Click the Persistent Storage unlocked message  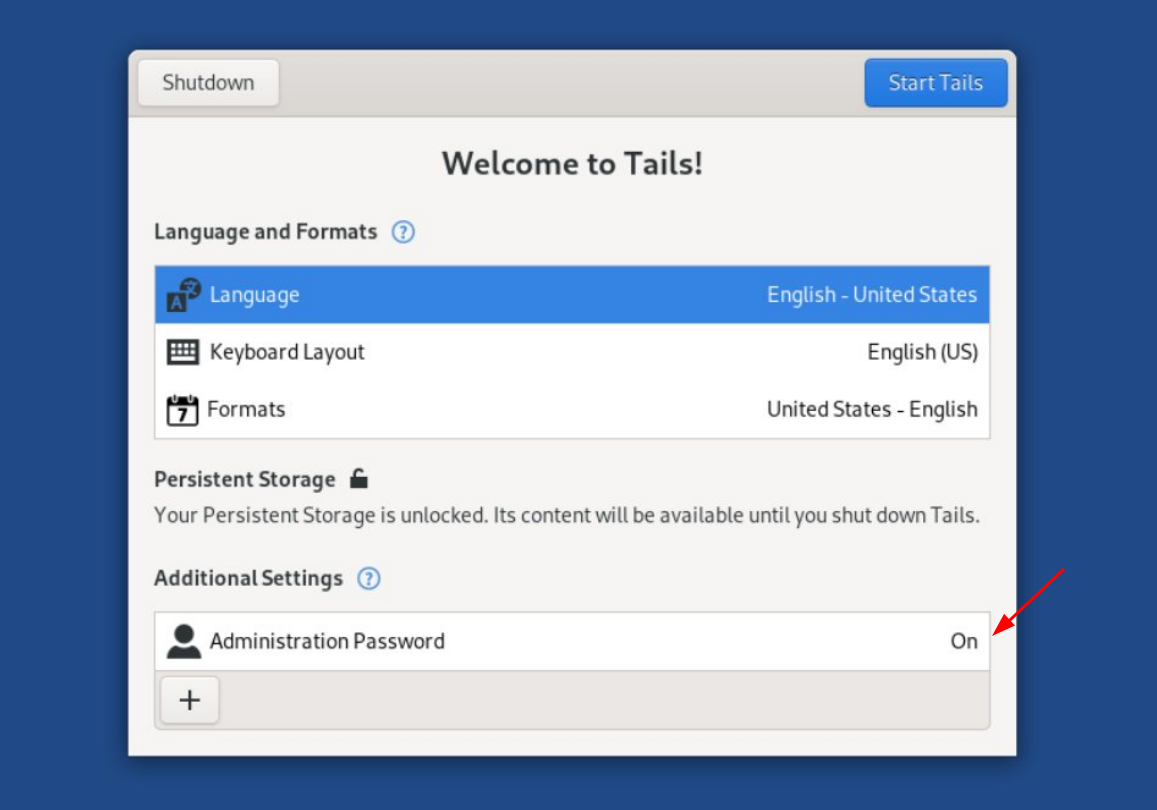pos(567,515)
